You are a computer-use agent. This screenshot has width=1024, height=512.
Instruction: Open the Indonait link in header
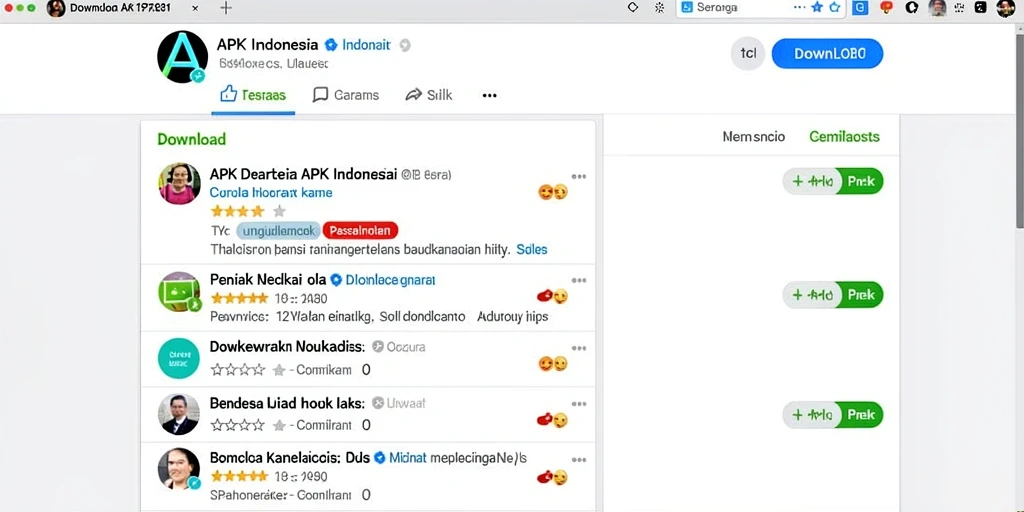click(x=366, y=45)
